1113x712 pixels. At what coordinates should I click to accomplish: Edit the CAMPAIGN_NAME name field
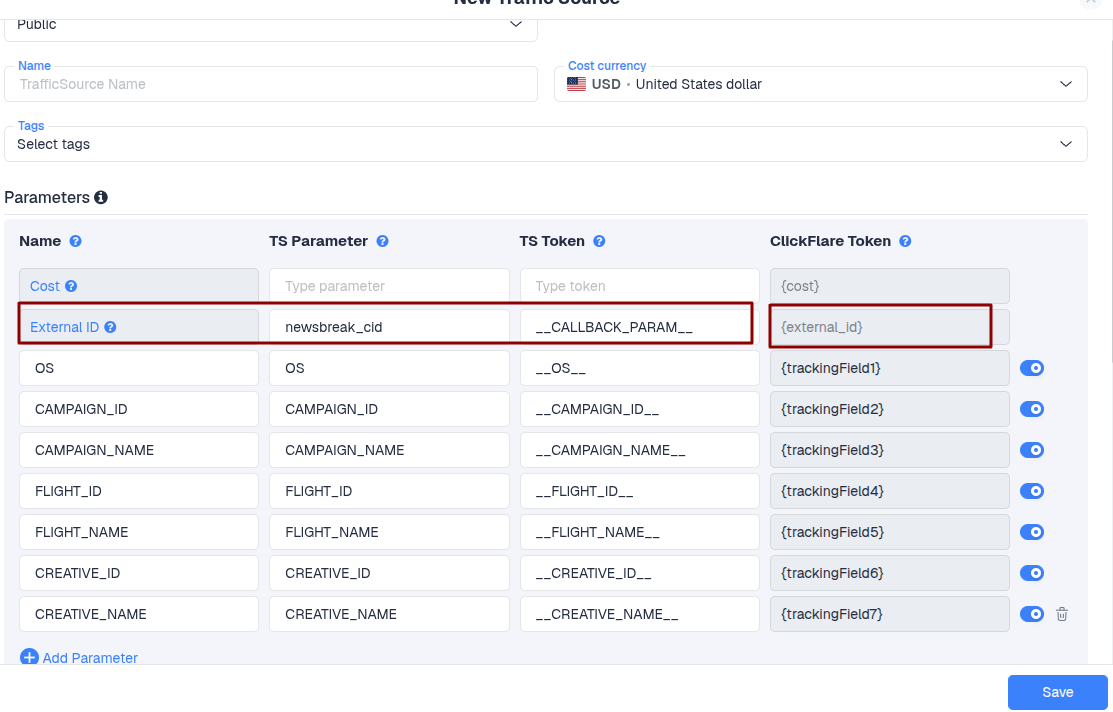click(138, 450)
